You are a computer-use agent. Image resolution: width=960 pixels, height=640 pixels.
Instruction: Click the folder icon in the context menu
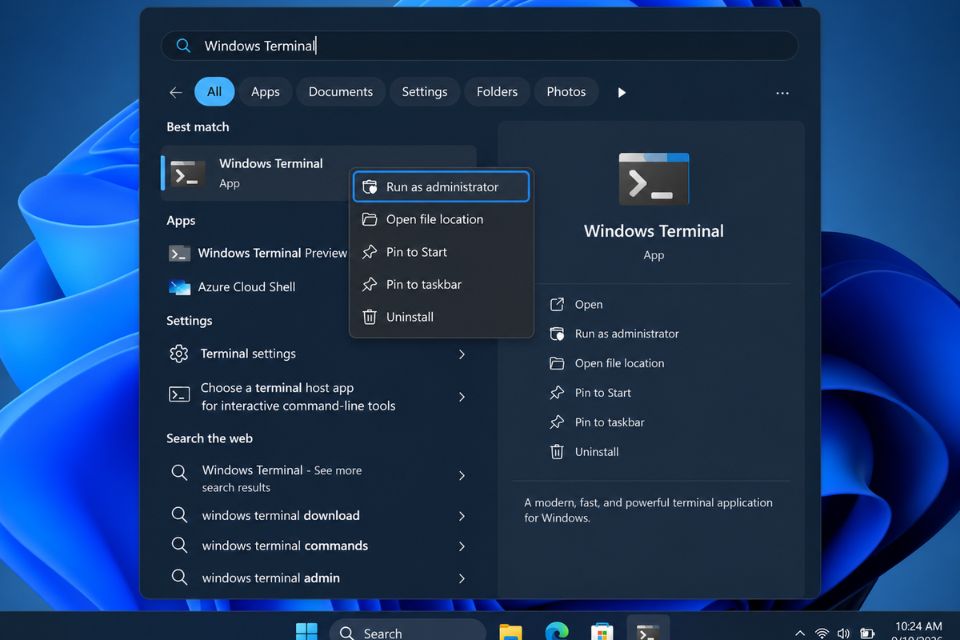pyautogui.click(x=369, y=219)
